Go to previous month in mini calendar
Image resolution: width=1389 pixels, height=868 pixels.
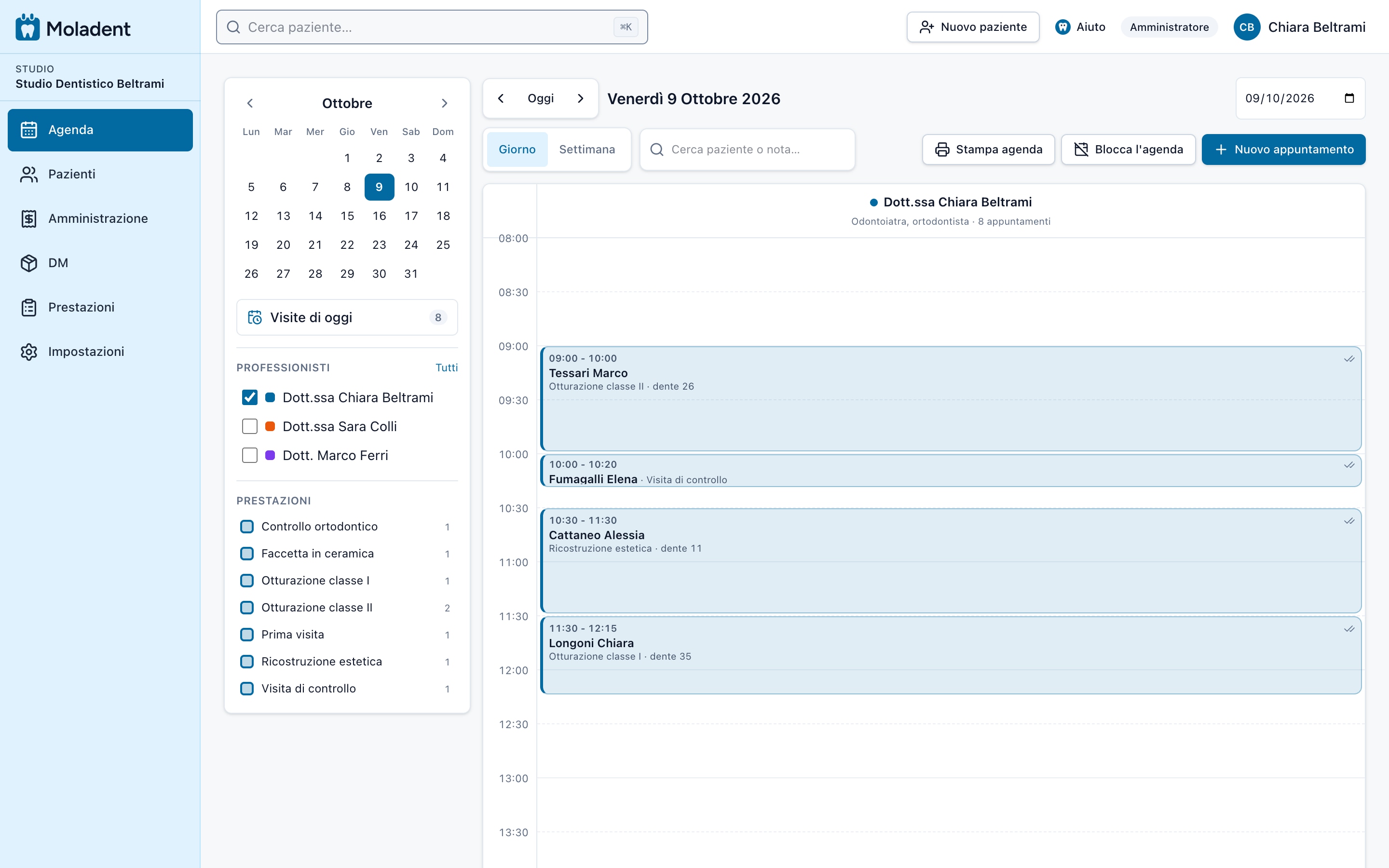point(250,103)
